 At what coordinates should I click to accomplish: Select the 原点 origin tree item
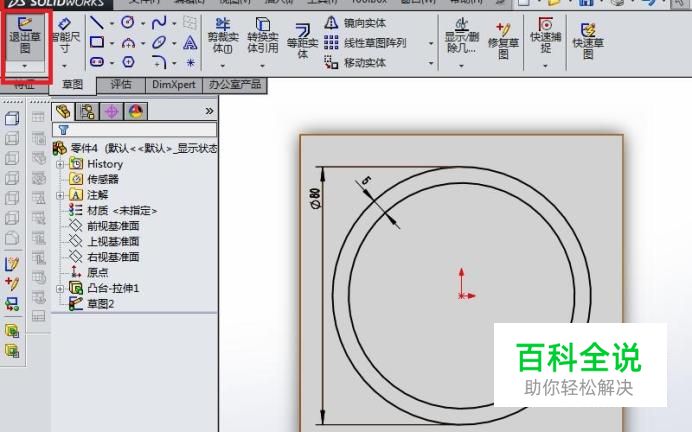tap(90, 272)
